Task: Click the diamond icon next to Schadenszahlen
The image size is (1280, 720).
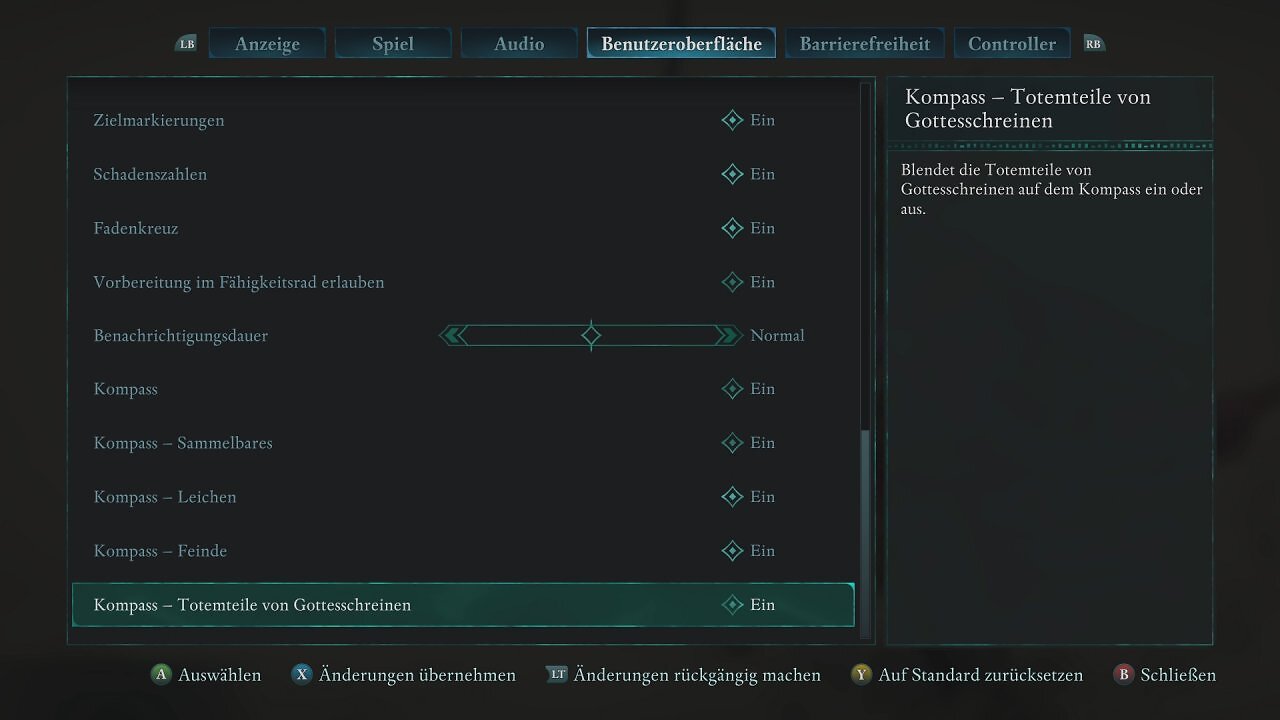Action: coord(732,174)
